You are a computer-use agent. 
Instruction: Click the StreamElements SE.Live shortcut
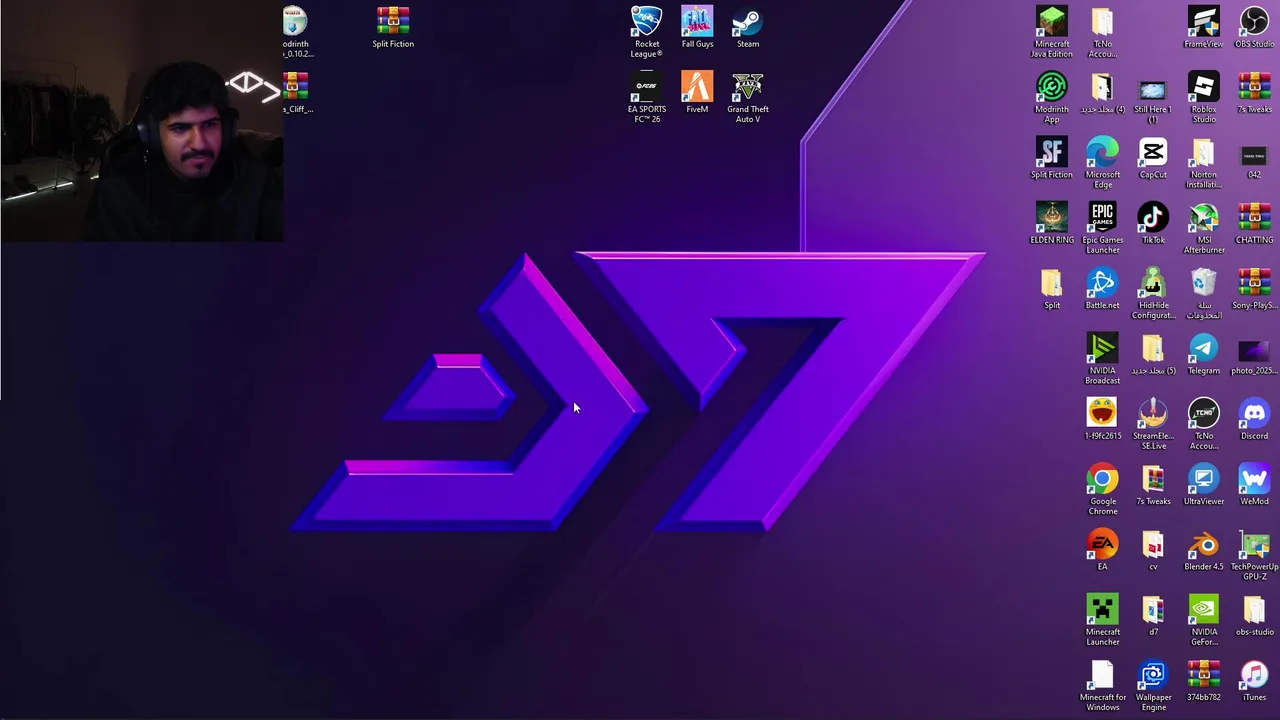1152,423
